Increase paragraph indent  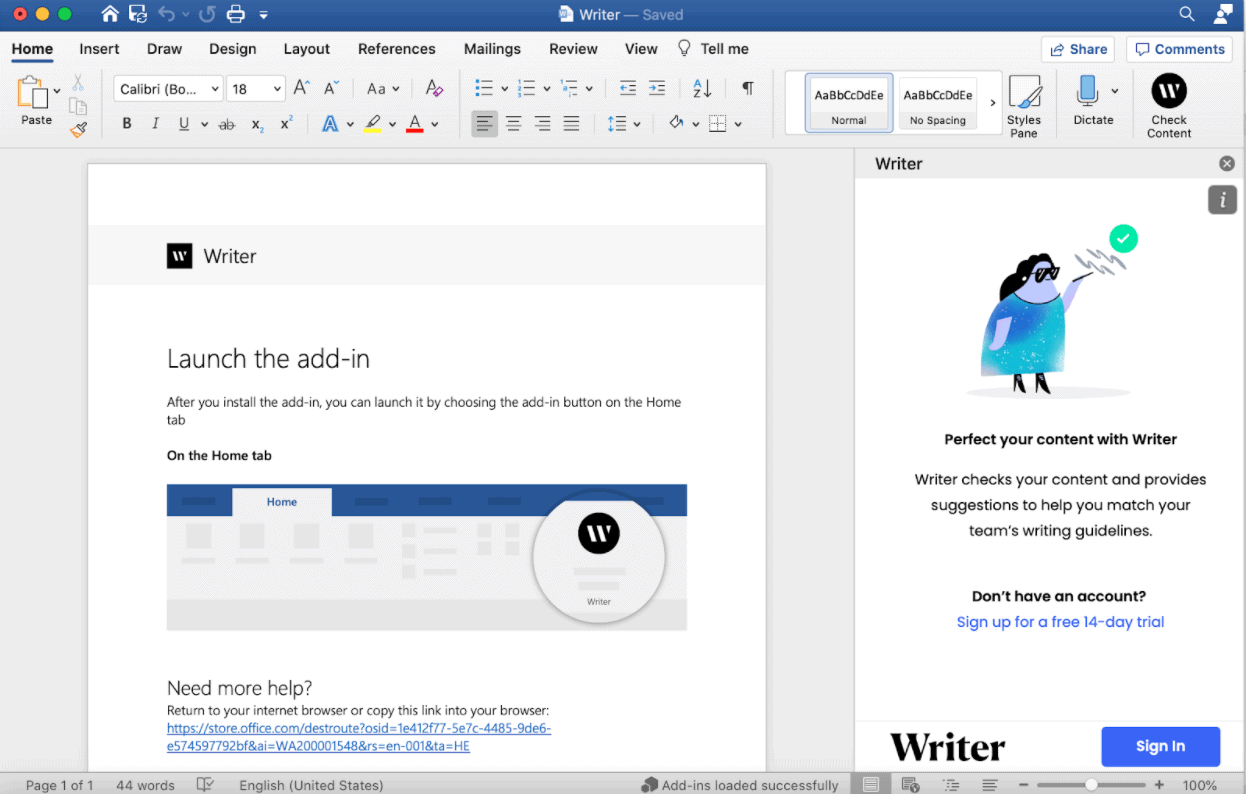click(x=657, y=88)
